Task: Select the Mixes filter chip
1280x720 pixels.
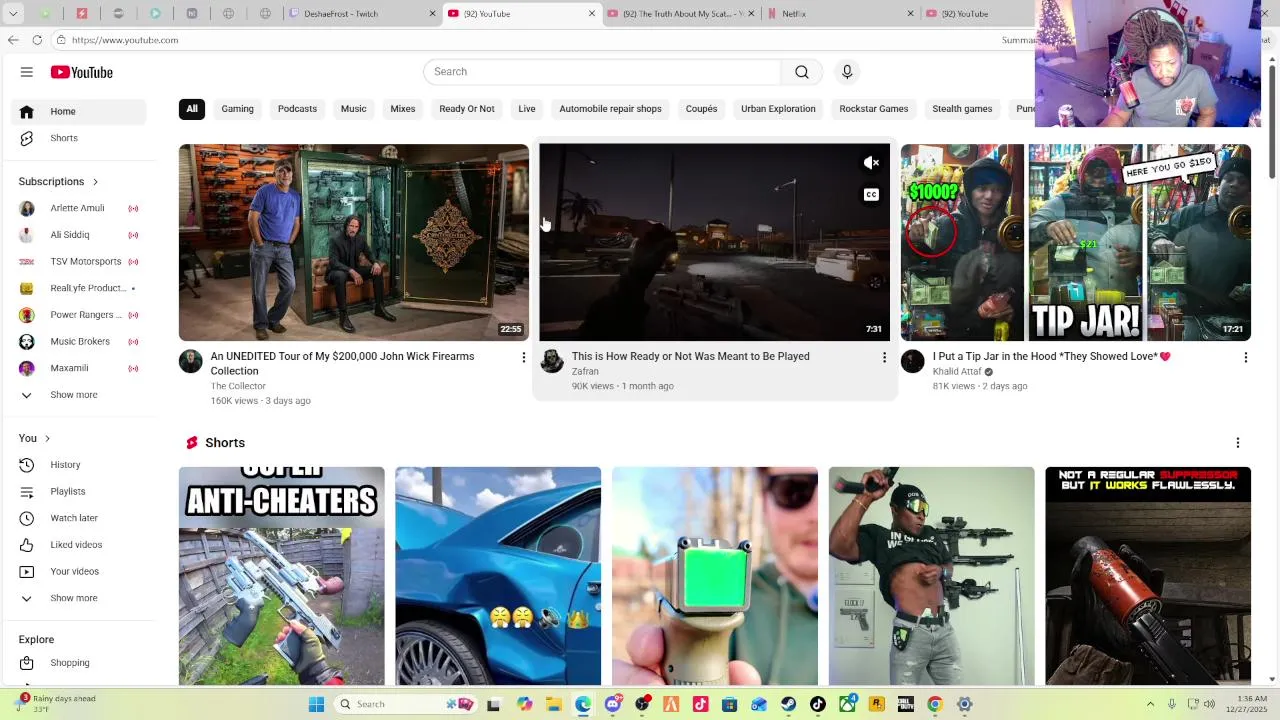Action: click(403, 109)
